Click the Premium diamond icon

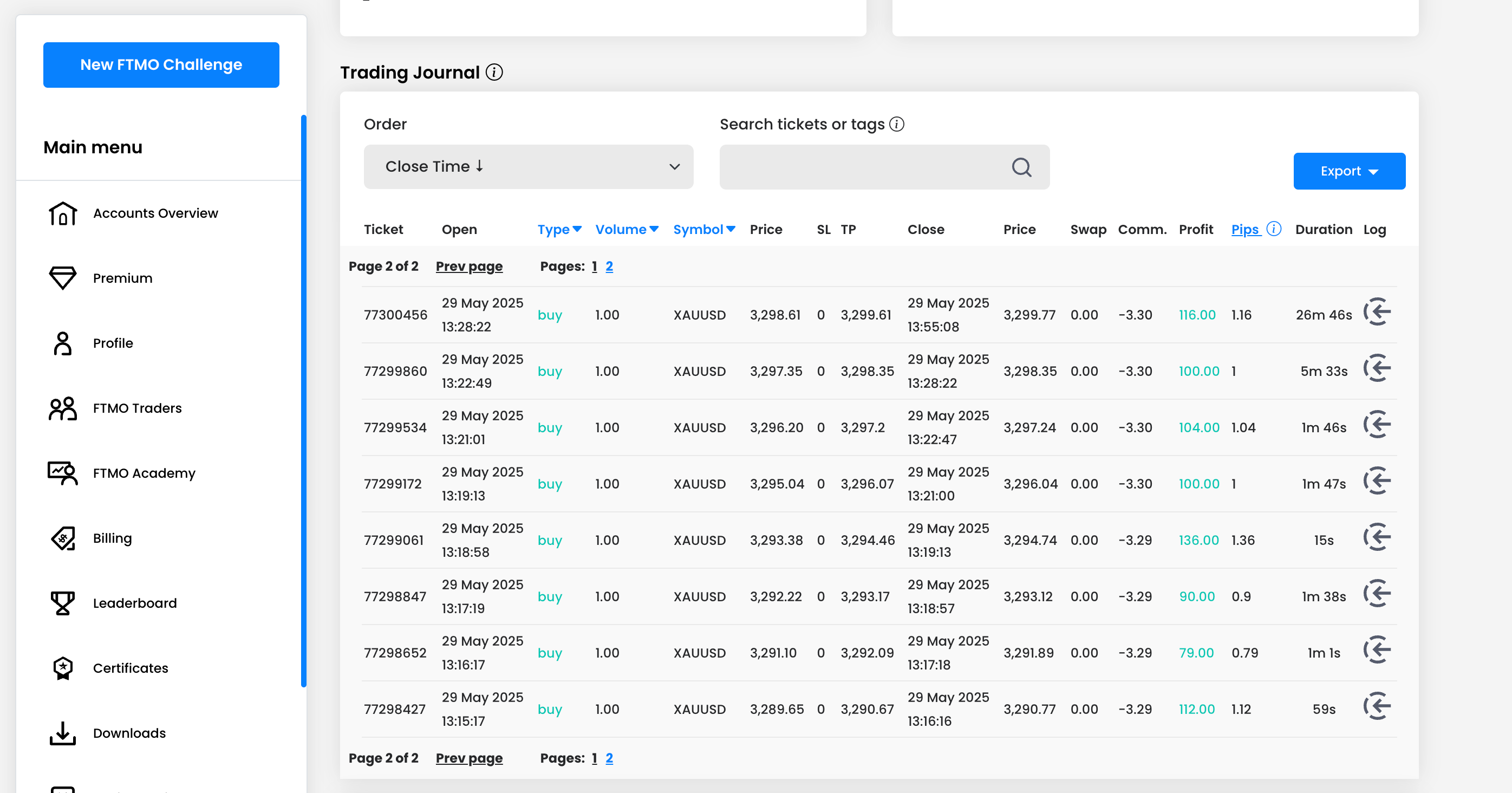(x=62, y=278)
